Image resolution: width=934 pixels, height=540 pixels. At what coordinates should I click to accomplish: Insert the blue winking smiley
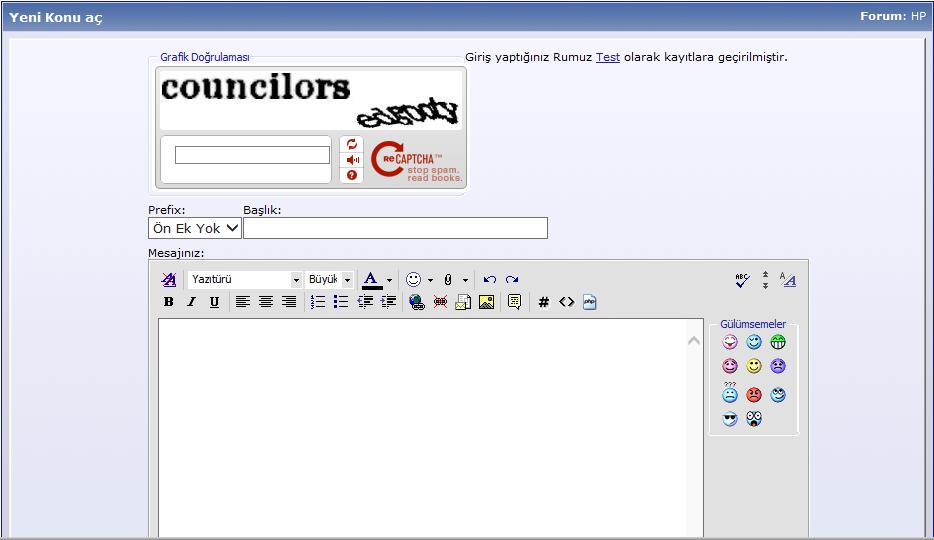(x=754, y=342)
